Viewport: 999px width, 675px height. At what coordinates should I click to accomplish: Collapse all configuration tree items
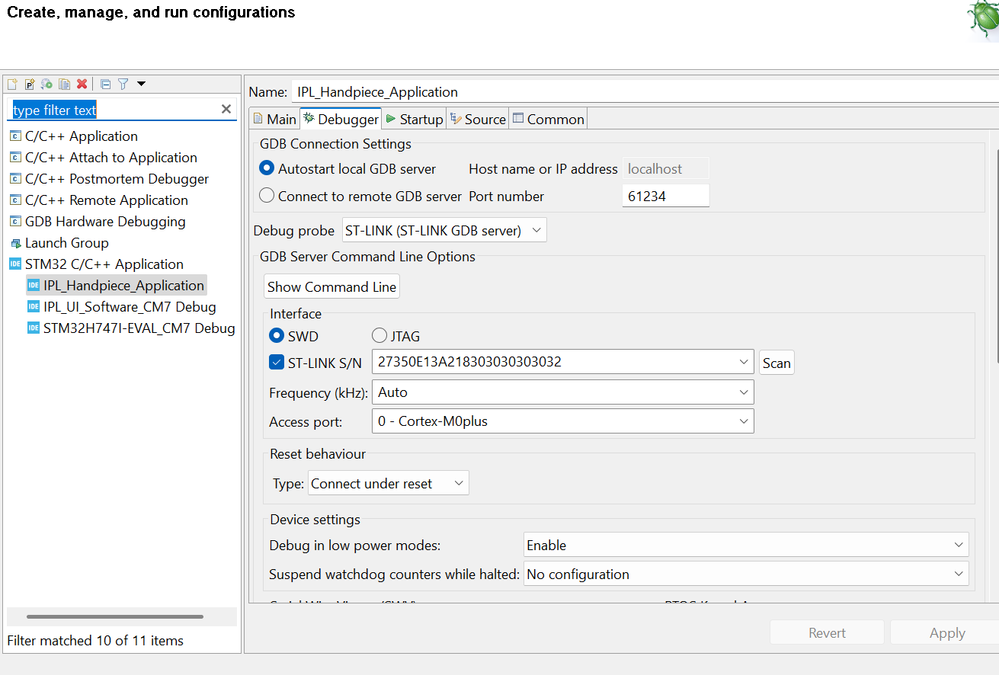click(105, 85)
